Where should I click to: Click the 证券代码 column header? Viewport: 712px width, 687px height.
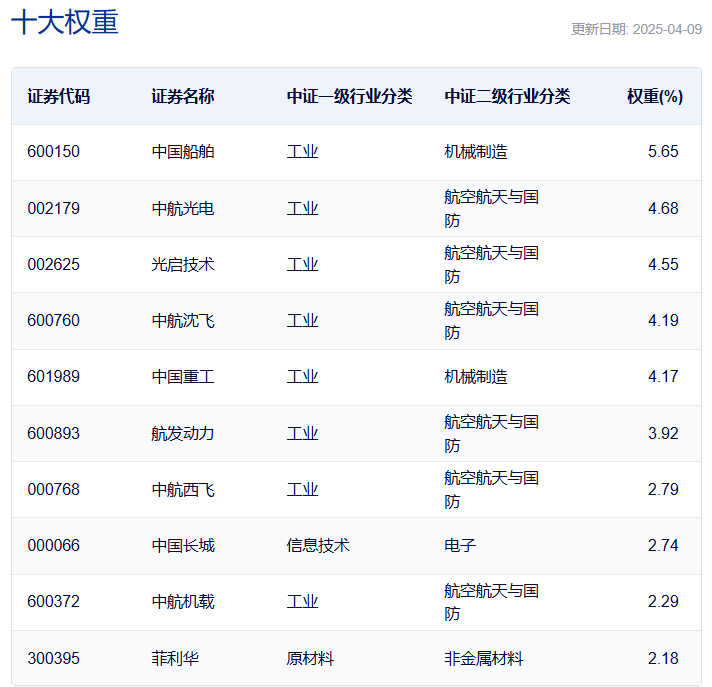click(58, 96)
